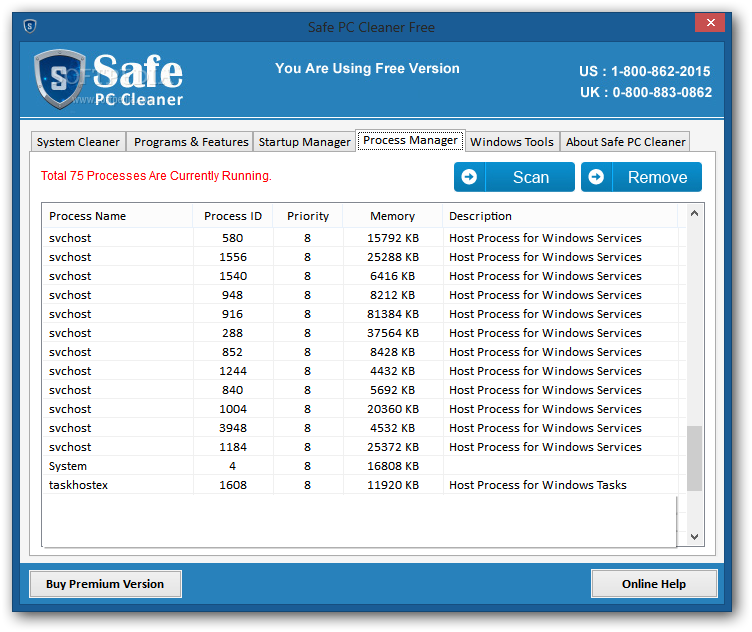
Task: Click memory value 11920 KB
Action: point(393,485)
